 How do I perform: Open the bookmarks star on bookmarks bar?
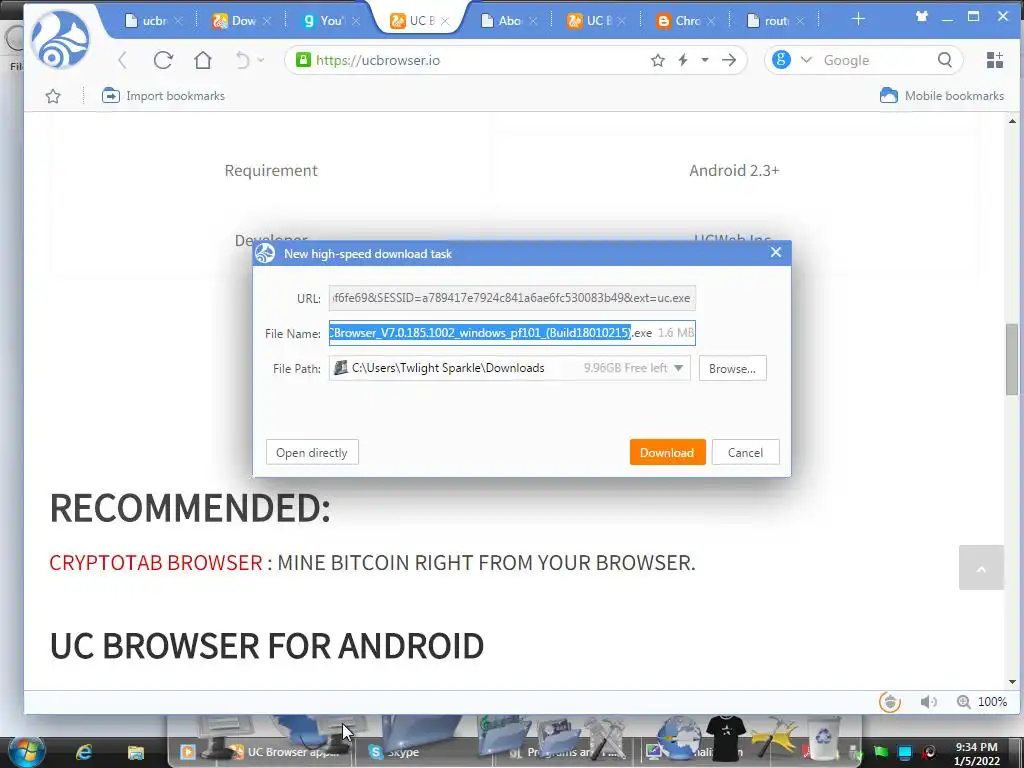(53, 96)
